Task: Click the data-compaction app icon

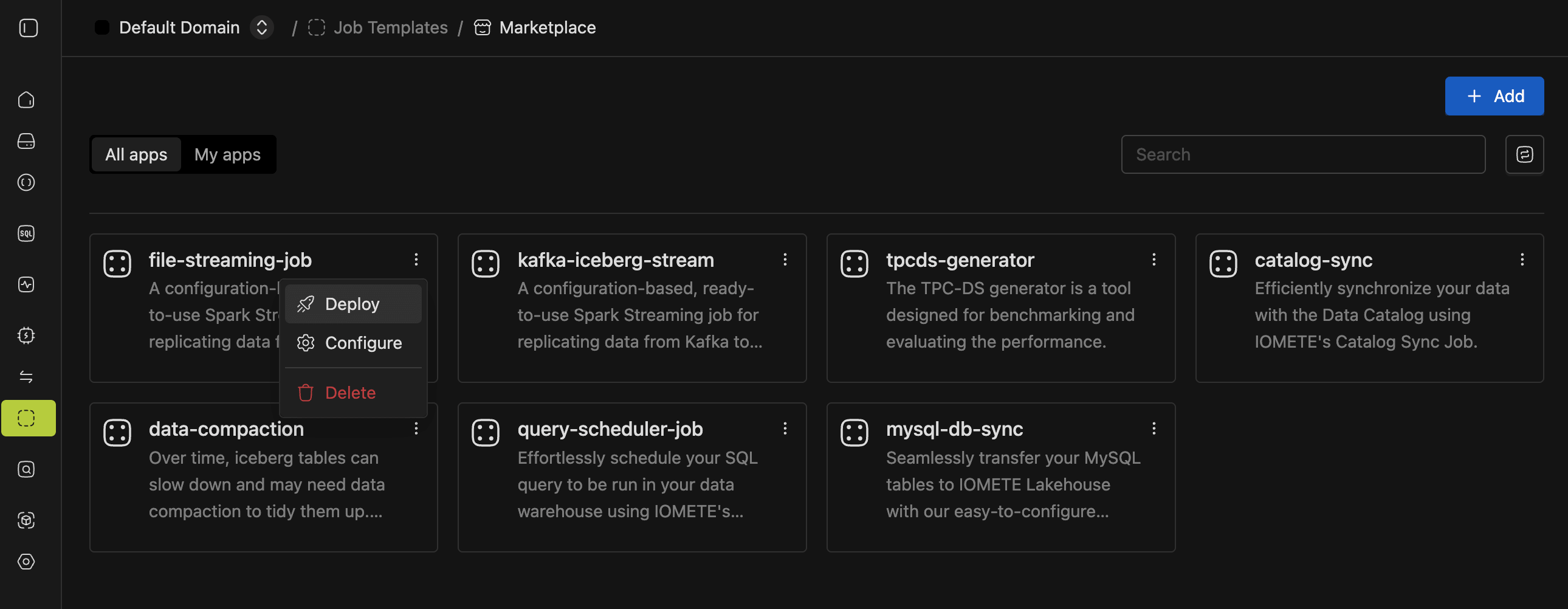Action: click(x=117, y=433)
